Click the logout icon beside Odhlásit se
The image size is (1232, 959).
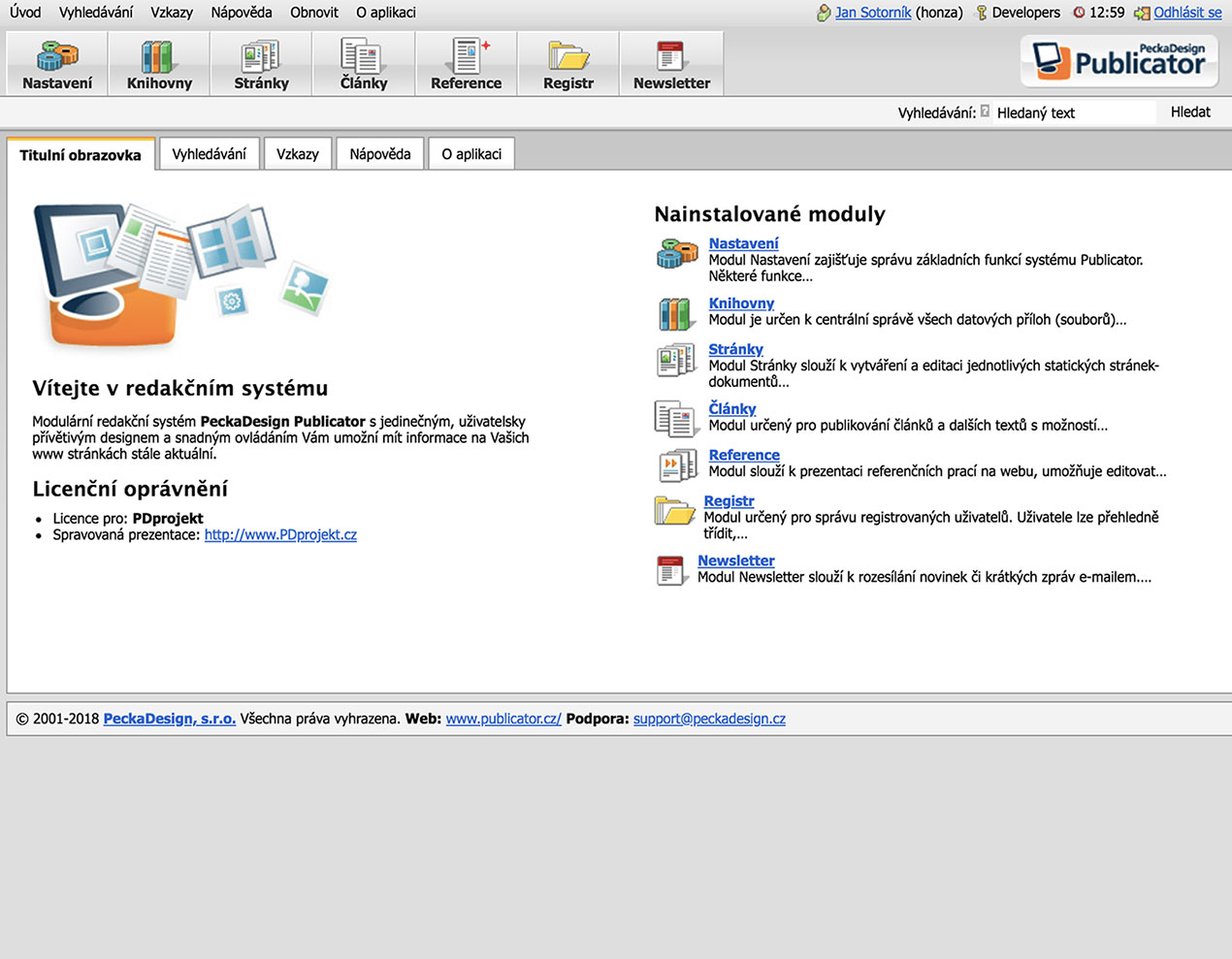click(1142, 13)
